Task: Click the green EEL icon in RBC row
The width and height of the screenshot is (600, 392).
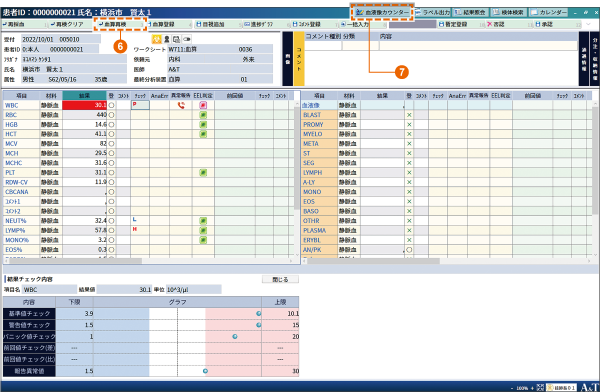Action: point(203,115)
